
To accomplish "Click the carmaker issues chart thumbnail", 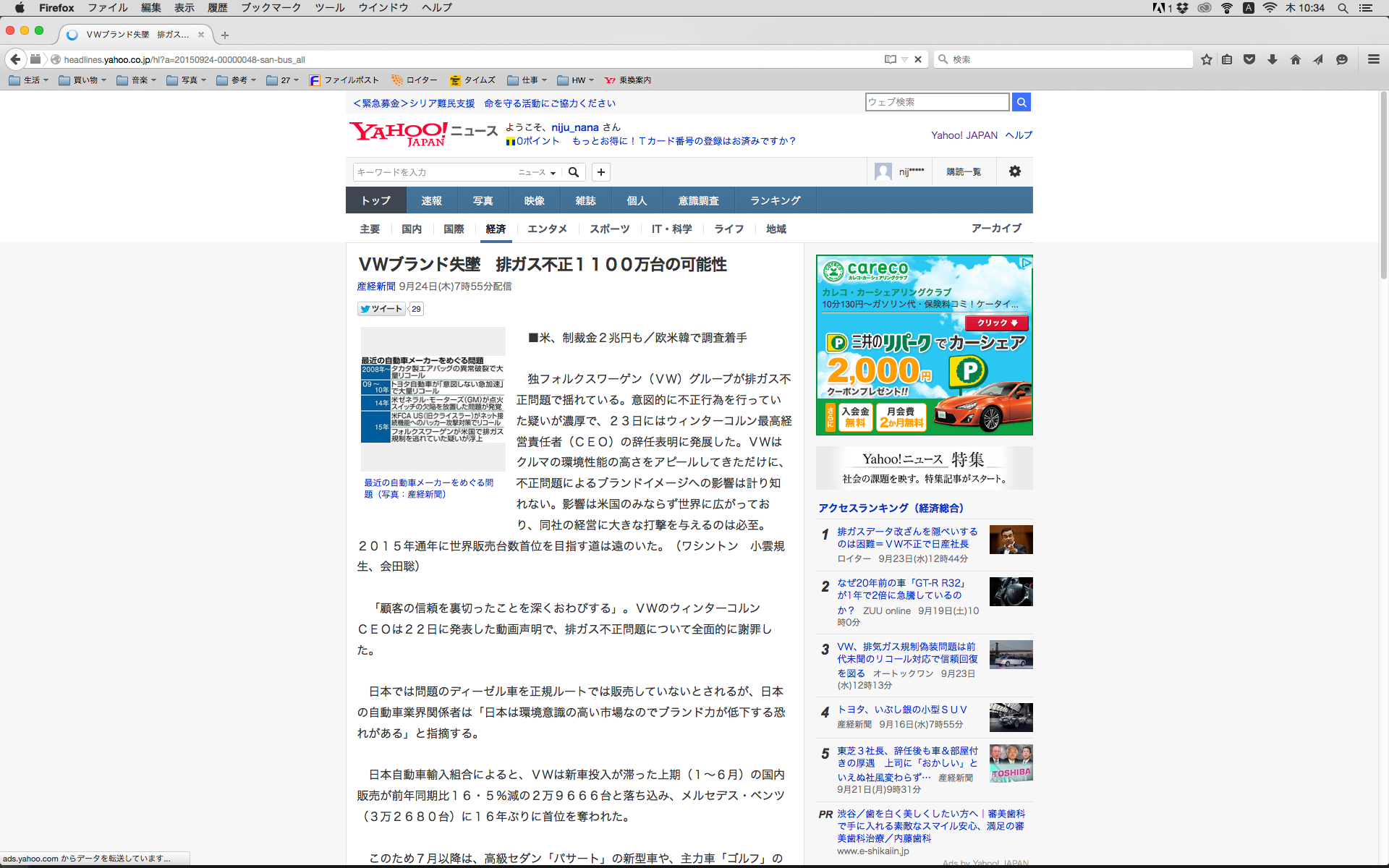I will [x=433, y=399].
